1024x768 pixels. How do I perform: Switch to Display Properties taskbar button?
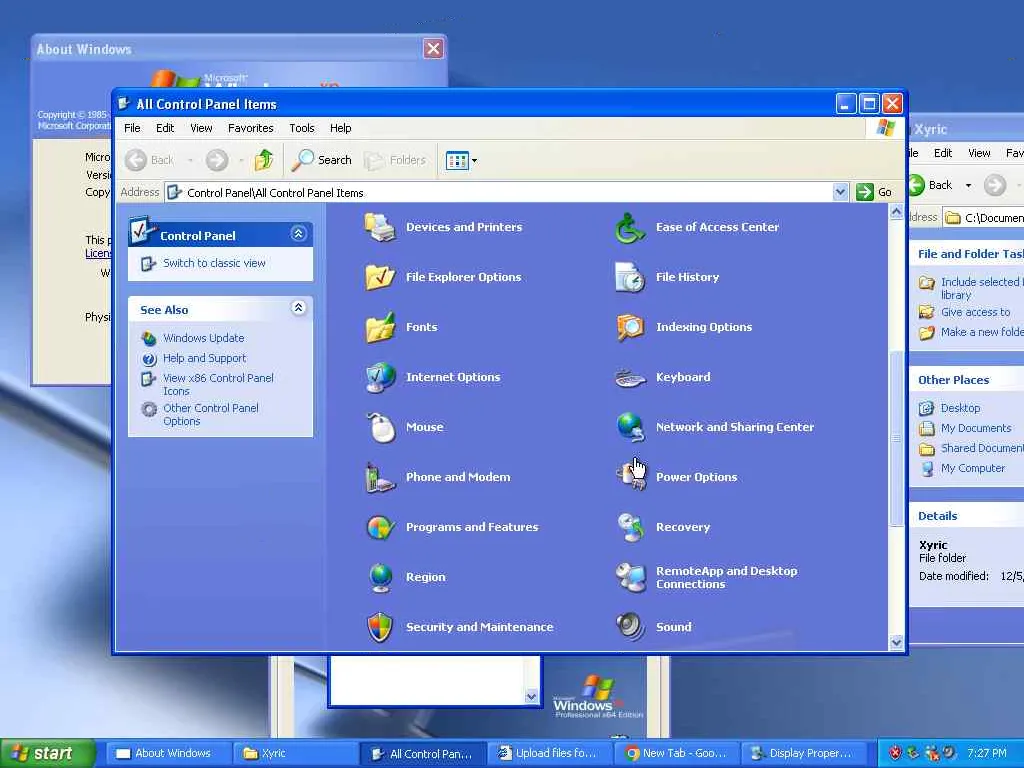tap(804, 753)
